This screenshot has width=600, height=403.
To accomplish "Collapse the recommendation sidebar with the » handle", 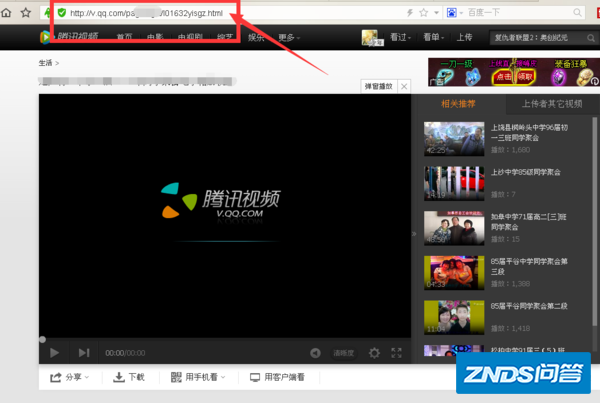I will click(414, 233).
